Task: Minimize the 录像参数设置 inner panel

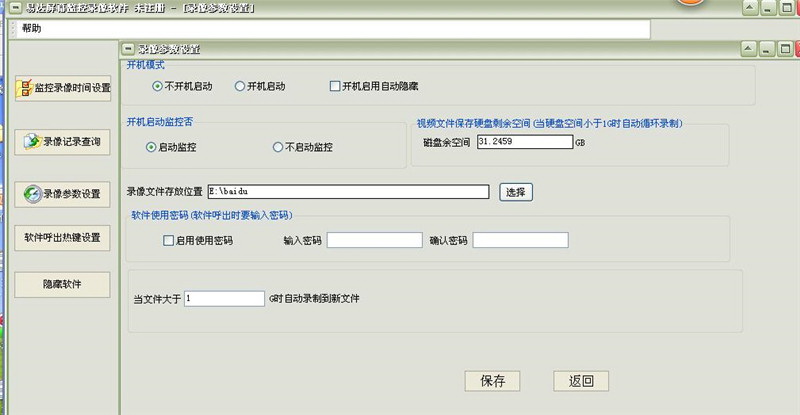Action: (x=767, y=49)
